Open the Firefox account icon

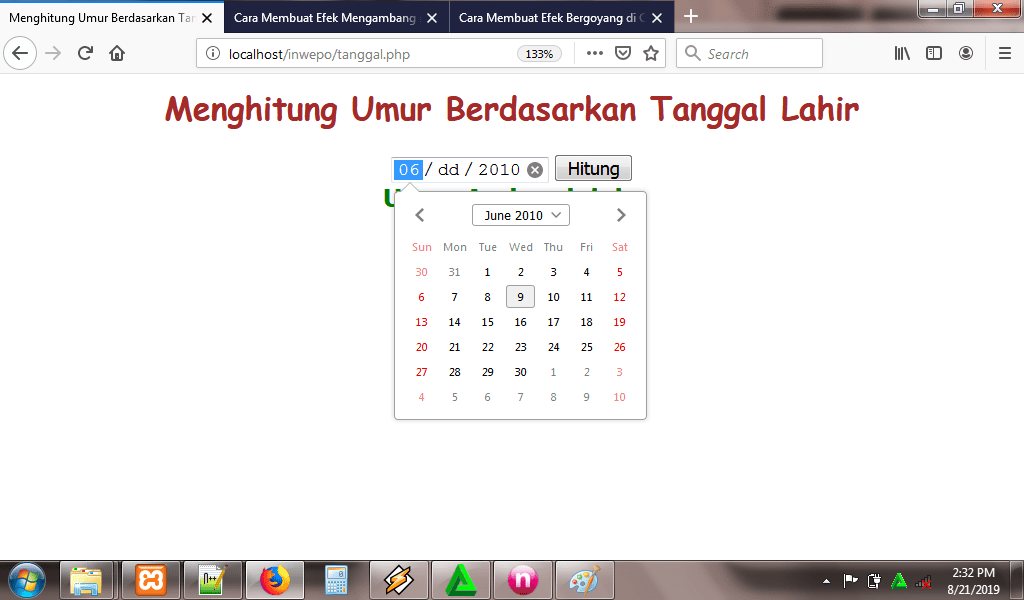click(966, 54)
